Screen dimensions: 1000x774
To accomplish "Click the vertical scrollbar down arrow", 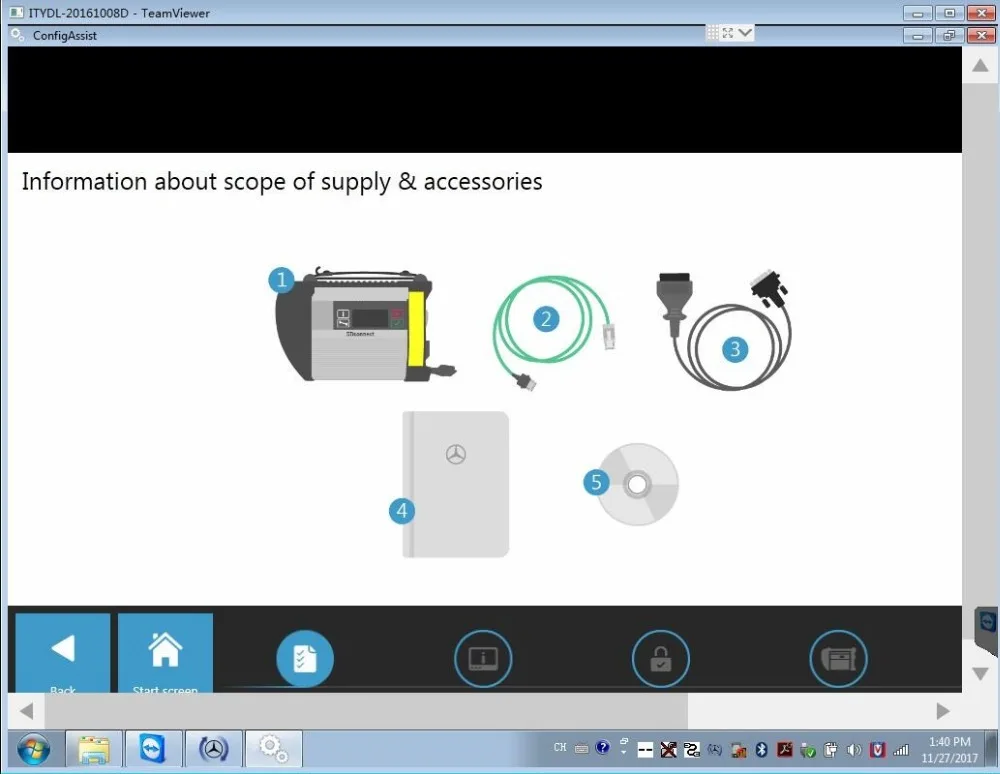I will coord(980,673).
